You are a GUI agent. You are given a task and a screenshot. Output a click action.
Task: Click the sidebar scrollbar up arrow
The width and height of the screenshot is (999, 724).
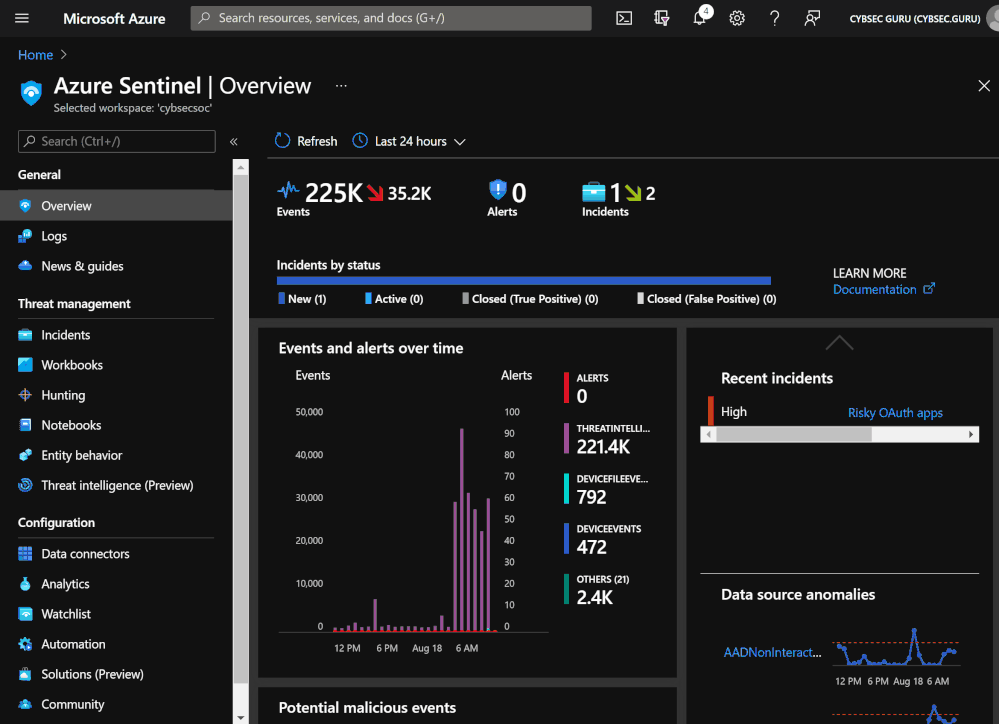241,168
